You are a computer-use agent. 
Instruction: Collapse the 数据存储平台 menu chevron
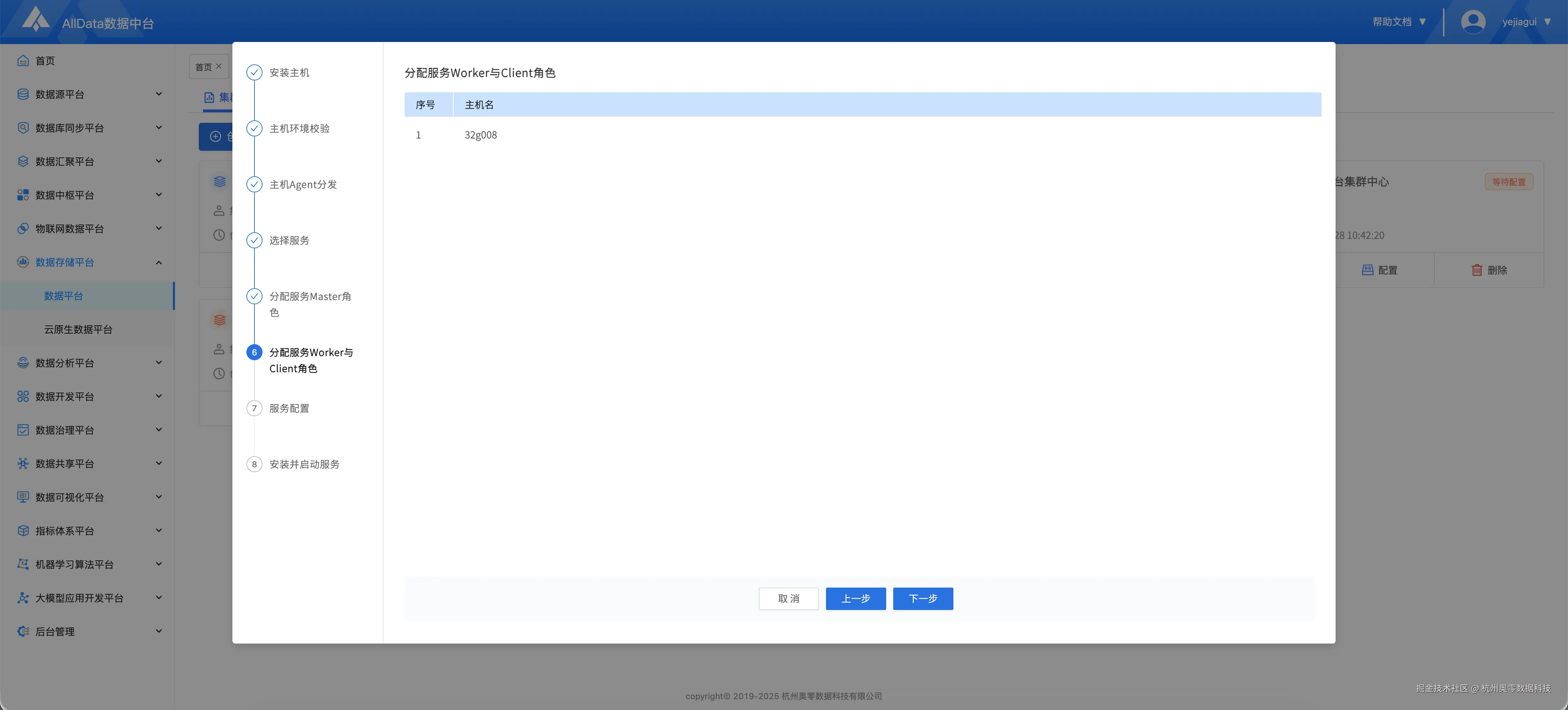click(159, 262)
